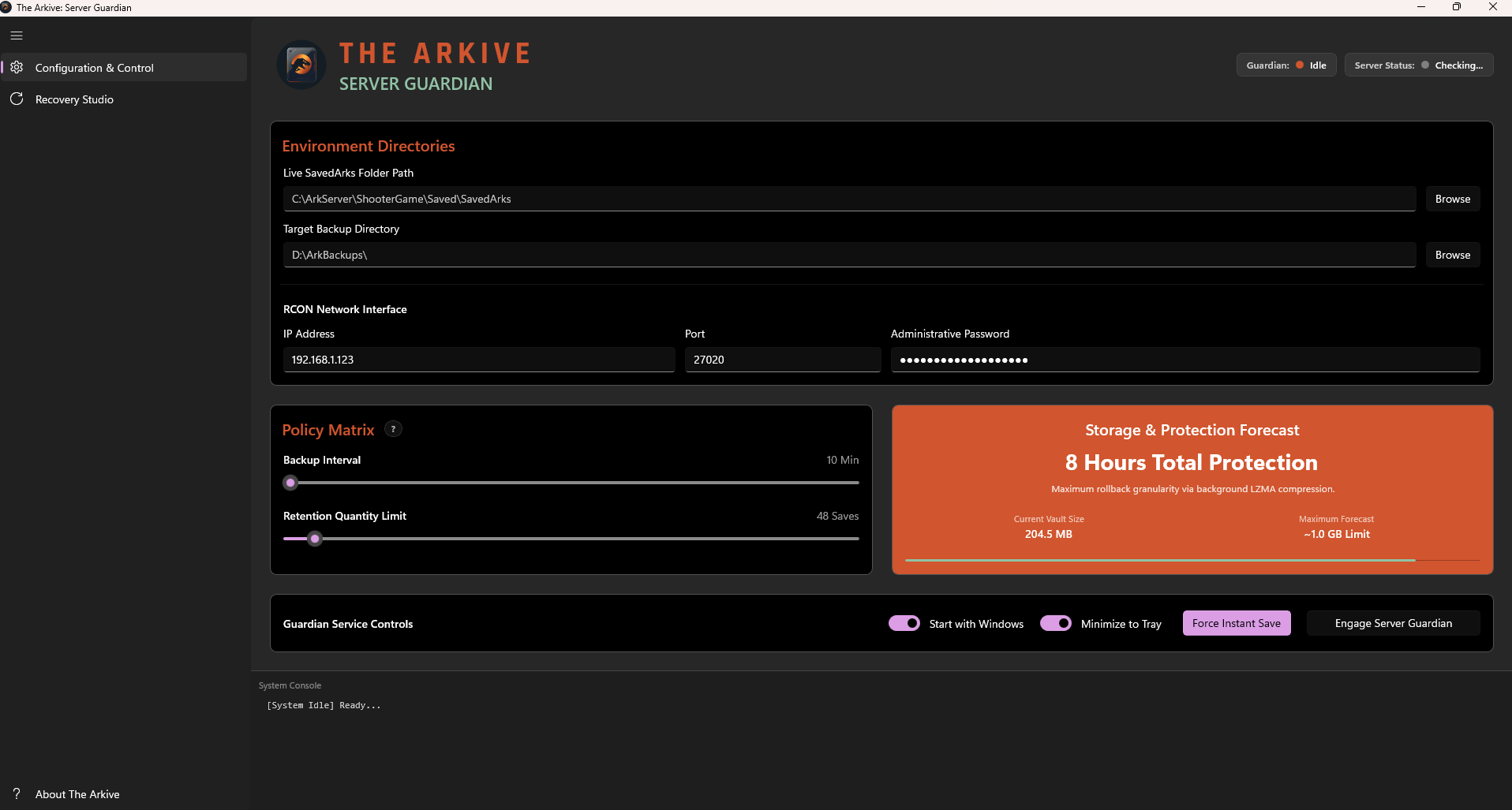This screenshot has width=1512, height=810.
Task: Click the About question mark icon
Action: click(17, 793)
